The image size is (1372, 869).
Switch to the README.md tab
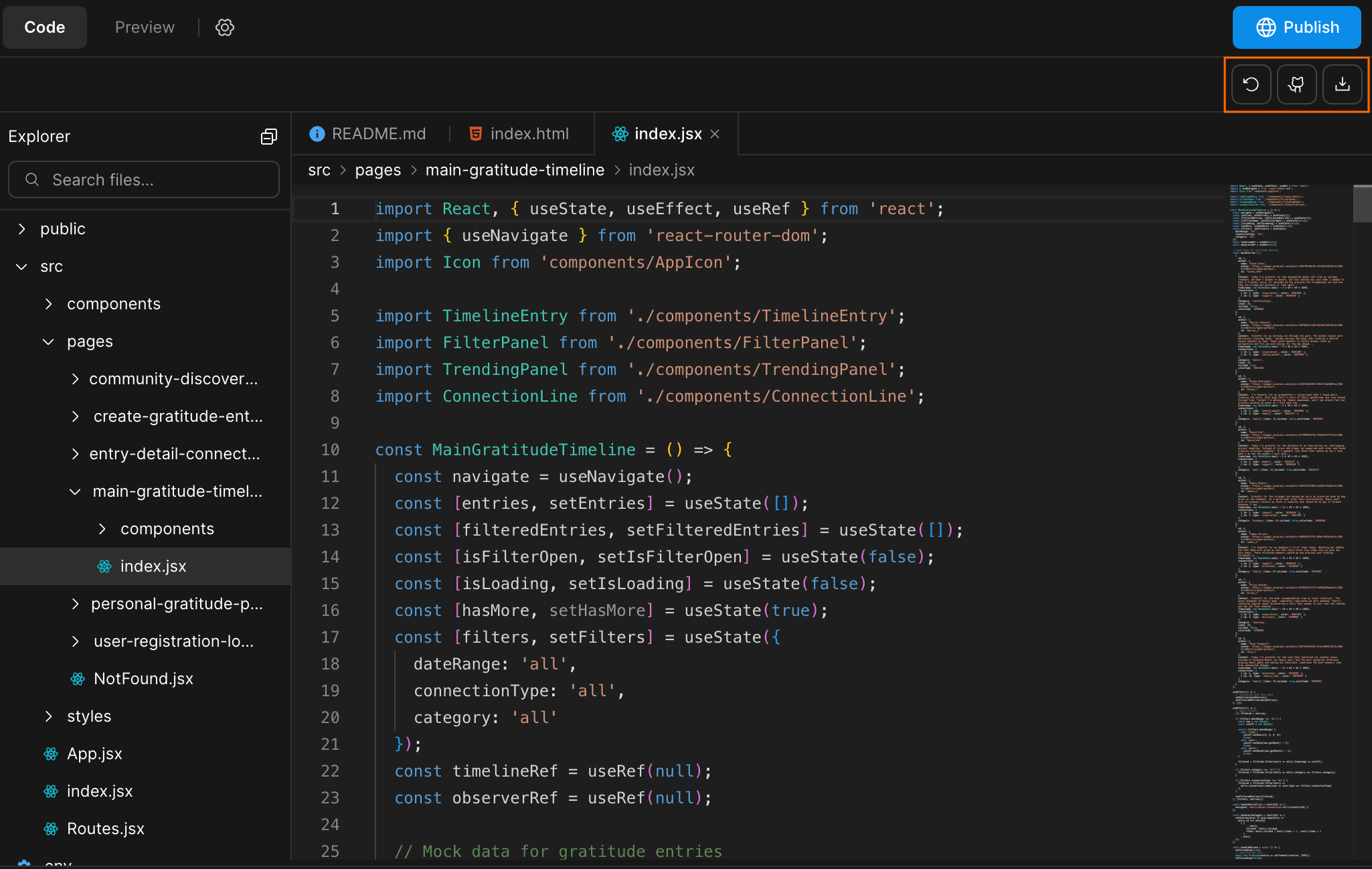(379, 133)
